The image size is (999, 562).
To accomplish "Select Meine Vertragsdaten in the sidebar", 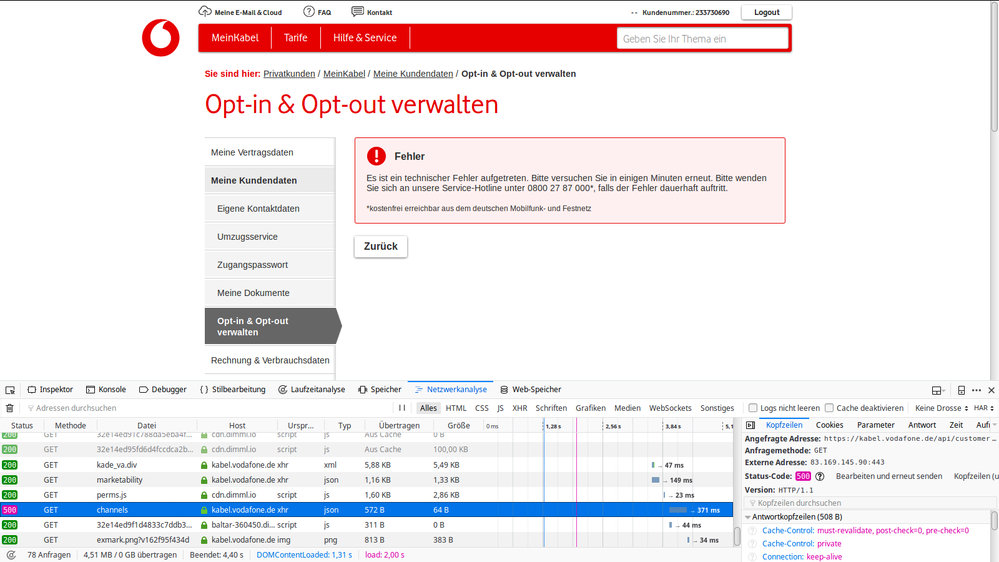I will 270,152.
